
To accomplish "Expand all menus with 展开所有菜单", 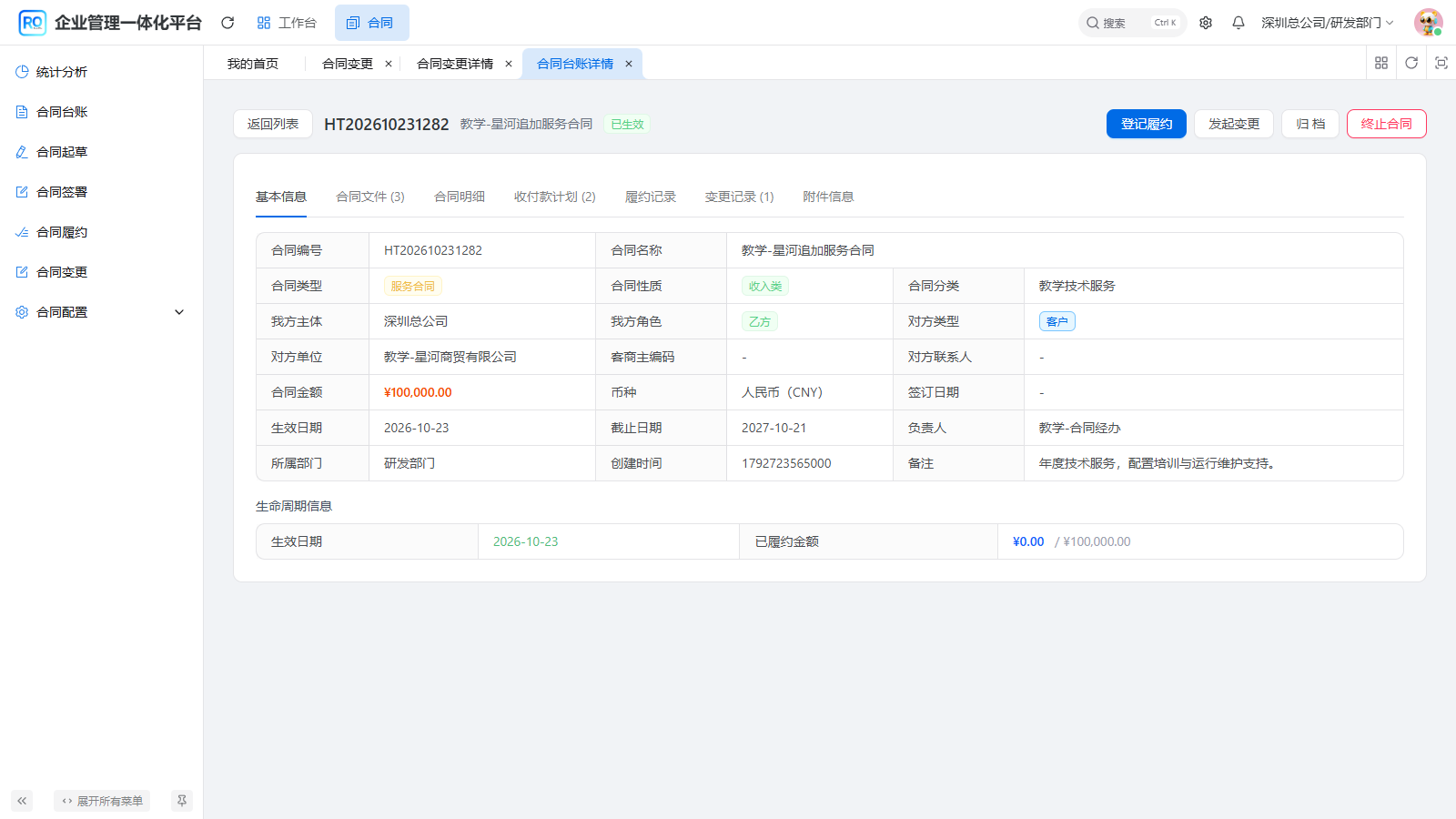I will 102,801.
